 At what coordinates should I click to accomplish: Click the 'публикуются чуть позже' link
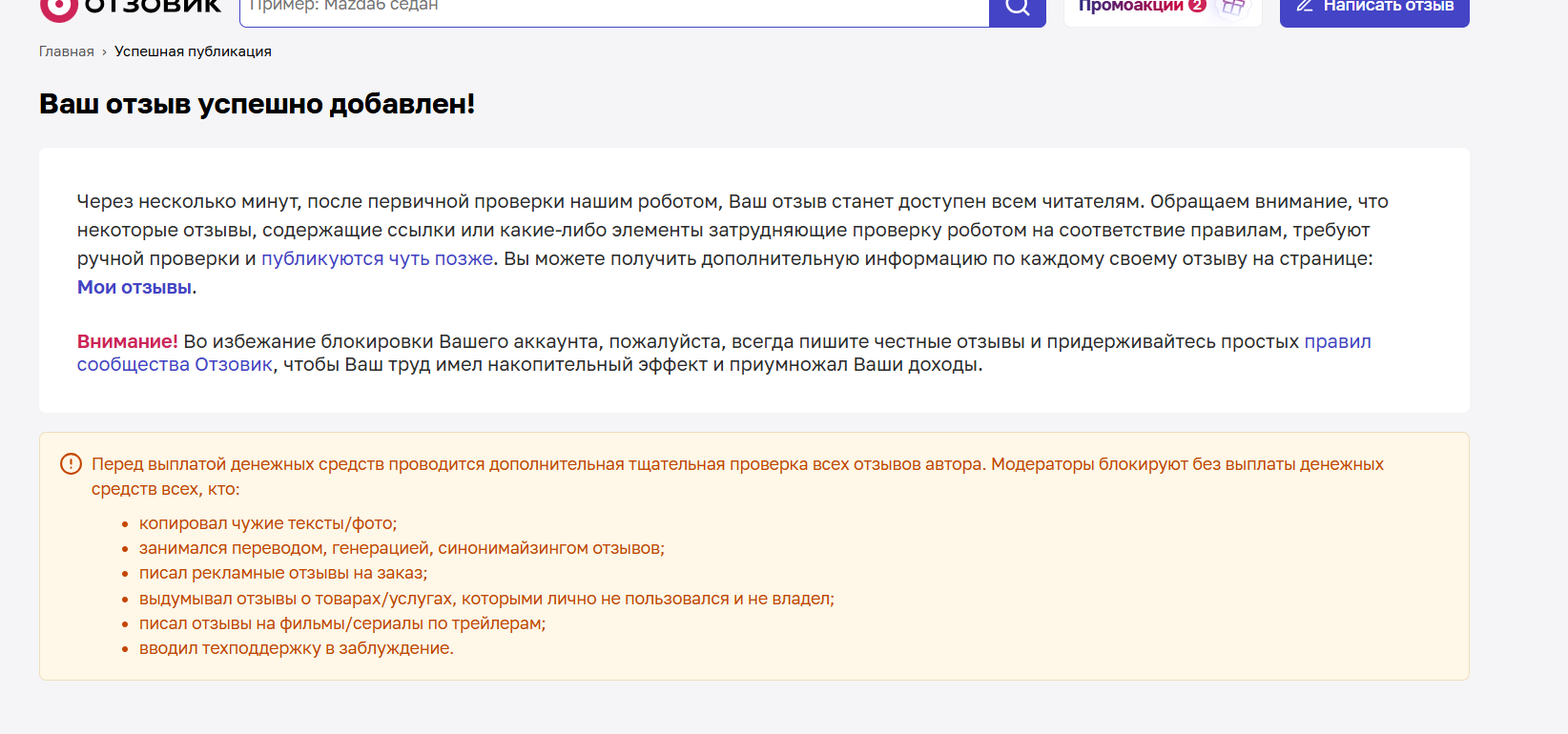[378, 258]
